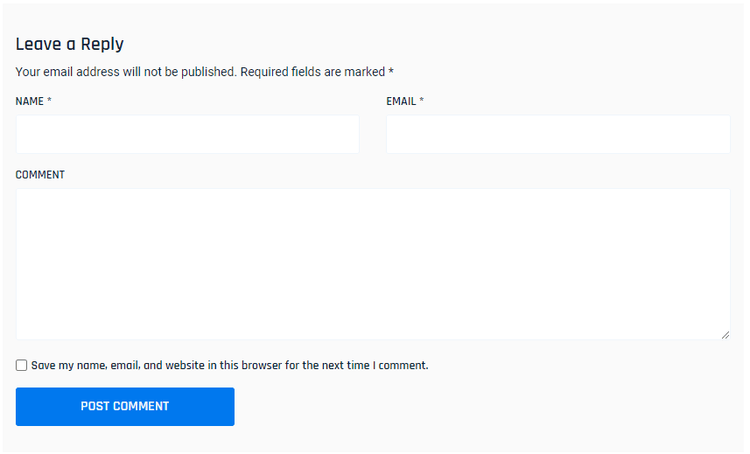The width and height of the screenshot is (750, 454).
Task: Enable the save my name checkbox
Action: [x=21, y=366]
